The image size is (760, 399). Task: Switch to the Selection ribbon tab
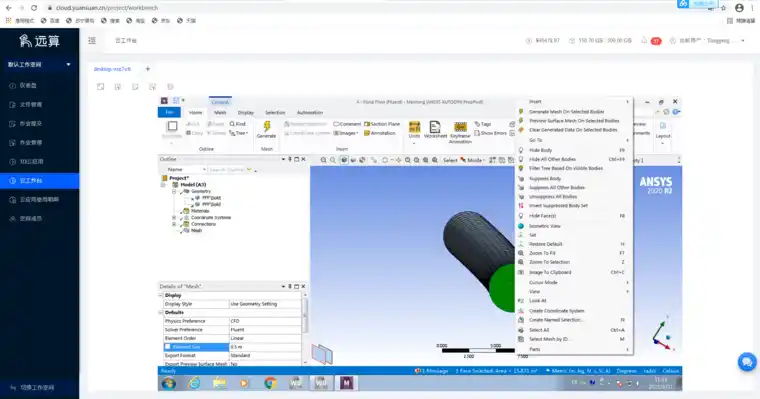275,112
